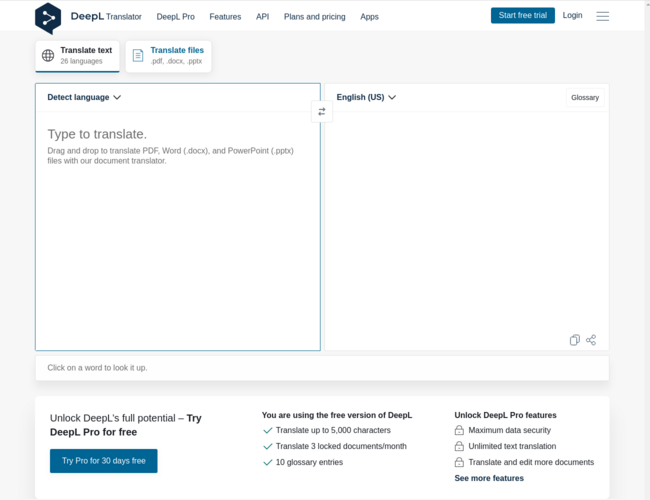Open the English (US) target language dropdown
Screen dimensions: 650x500
[x=366, y=97]
